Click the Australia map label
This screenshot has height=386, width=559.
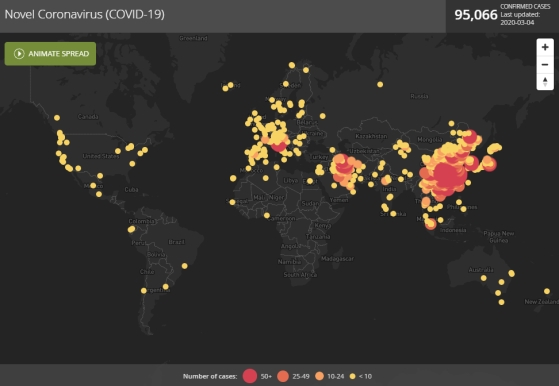click(481, 270)
